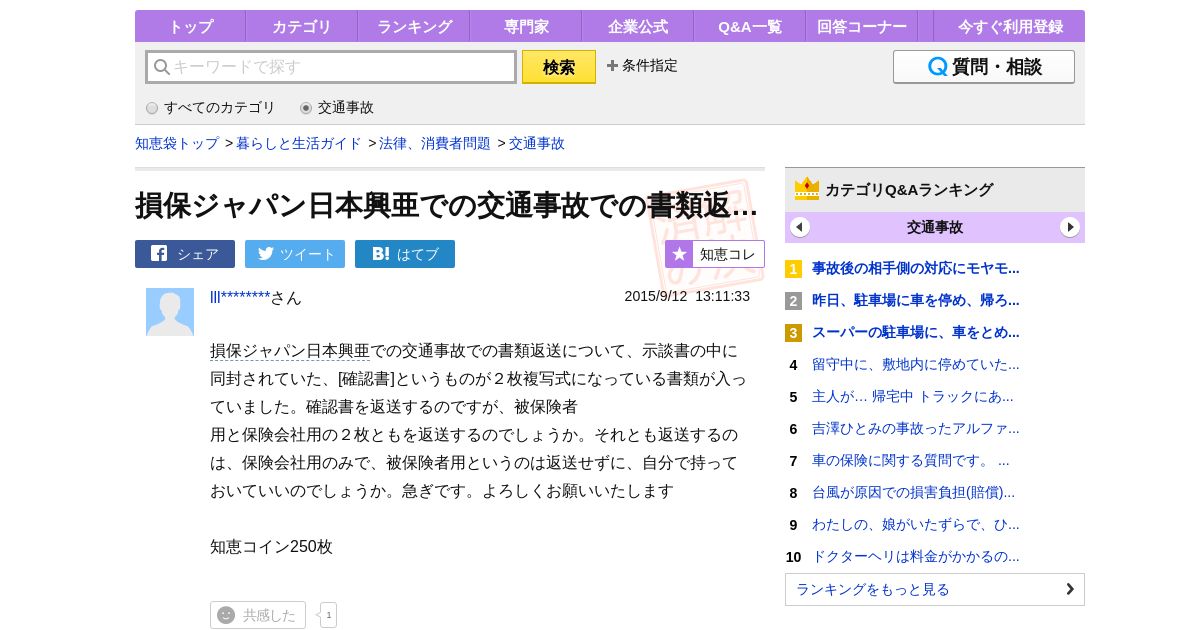Show next ranking category with right arrow
Screen dimensions: 1200x630
[1070, 227]
